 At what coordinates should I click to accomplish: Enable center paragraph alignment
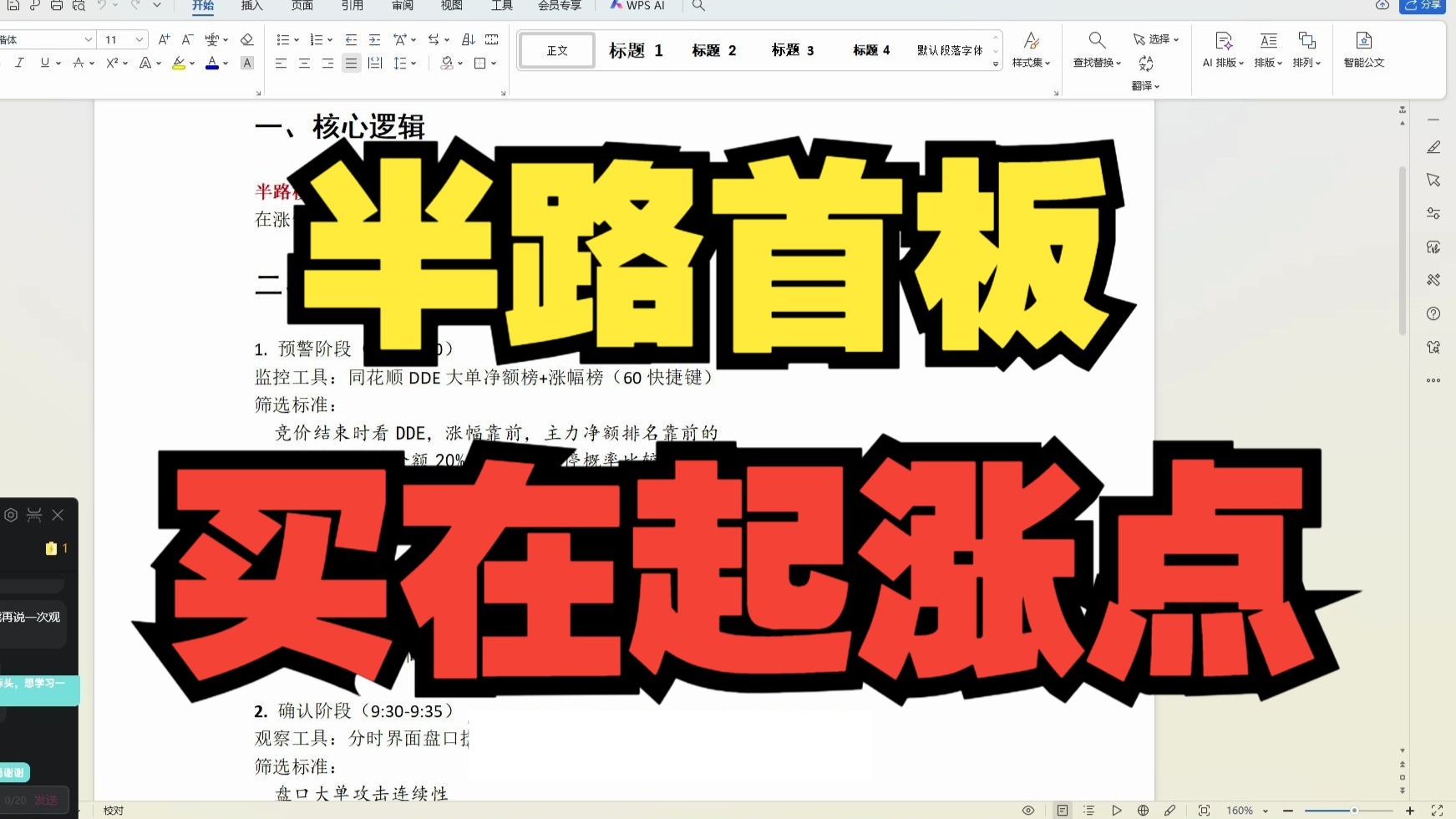304,63
